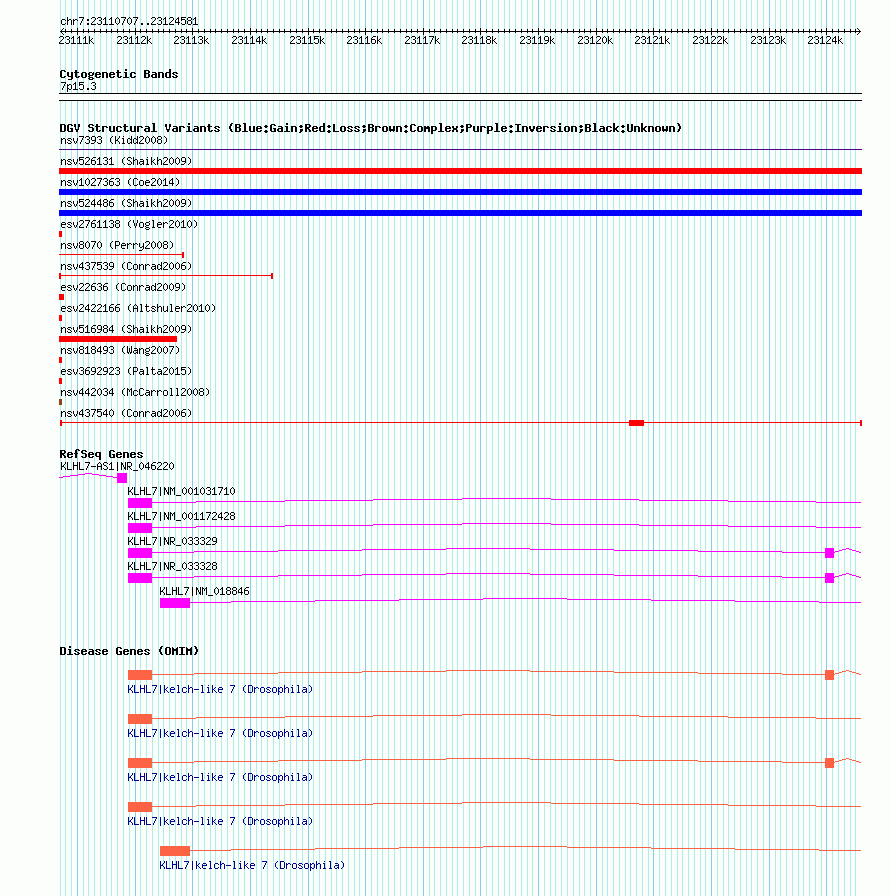
Task: Open the third KLHL7 kelch-like 7 OMIM link
Action: pos(220,778)
